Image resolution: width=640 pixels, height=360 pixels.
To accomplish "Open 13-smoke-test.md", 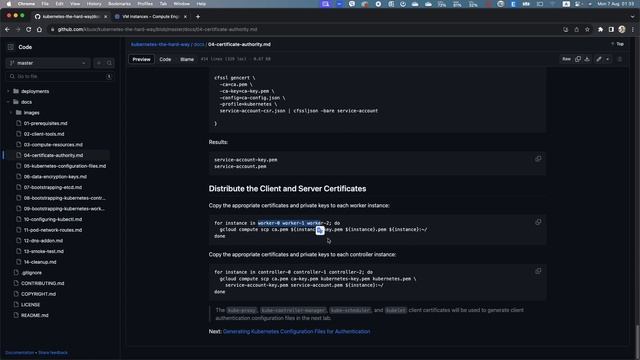I will [x=44, y=251].
